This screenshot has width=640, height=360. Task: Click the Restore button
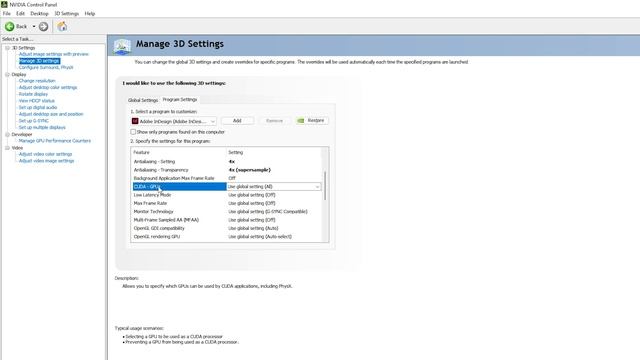[x=312, y=121]
